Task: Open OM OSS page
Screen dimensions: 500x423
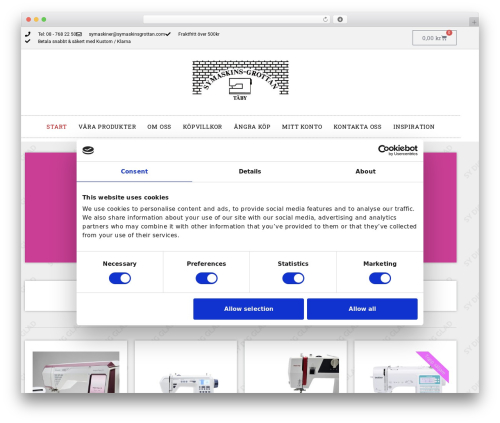Action: (159, 127)
